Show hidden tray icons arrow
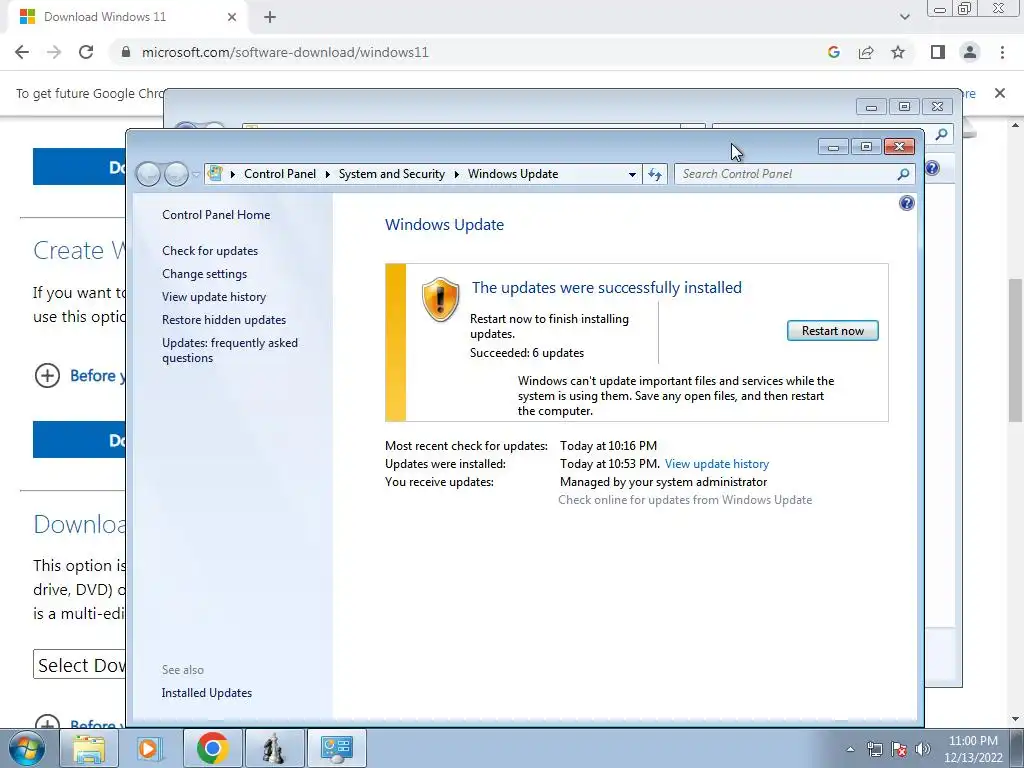The height and width of the screenshot is (768, 1024). (850, 749)
